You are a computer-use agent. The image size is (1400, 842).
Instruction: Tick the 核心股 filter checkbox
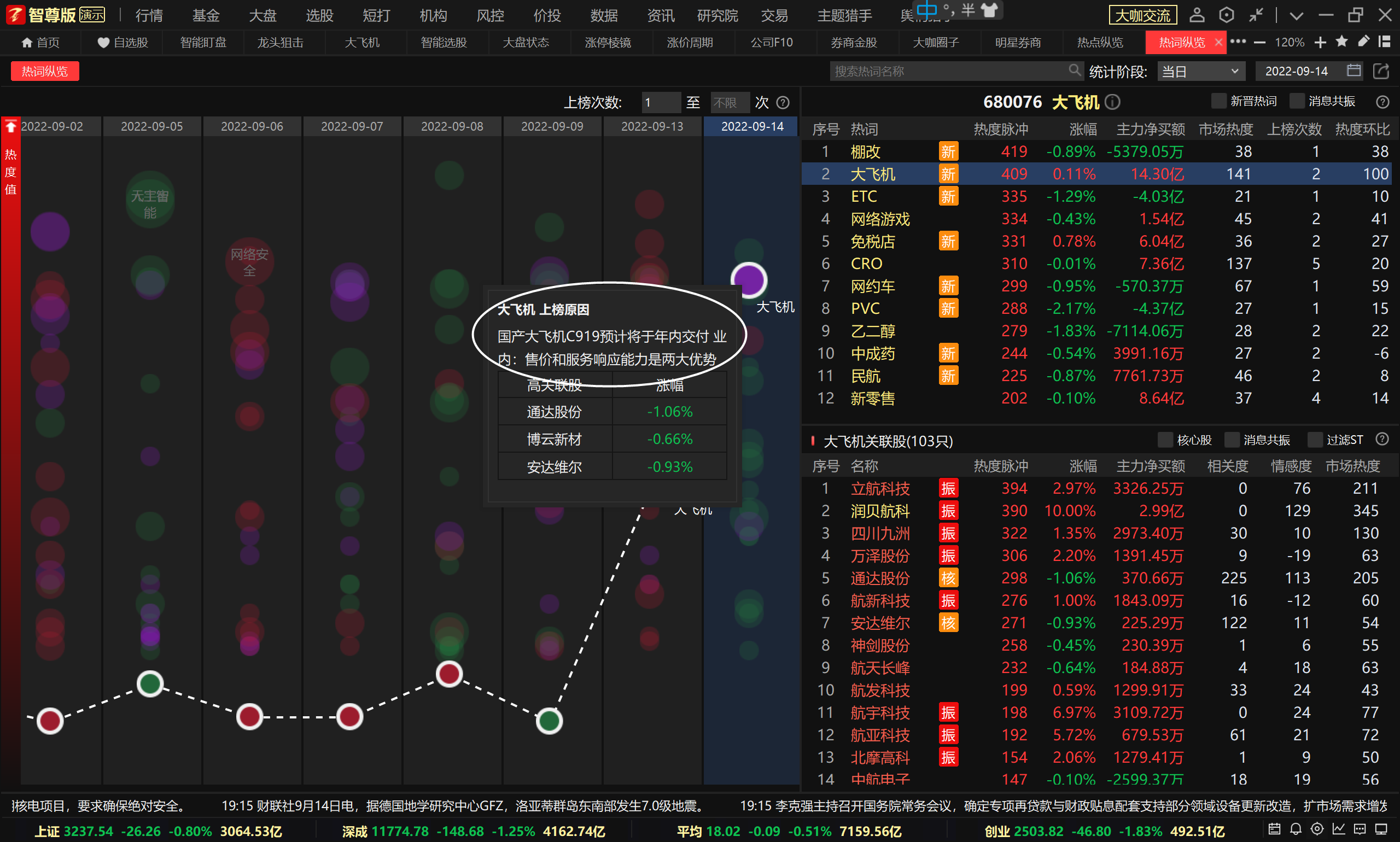coord(1165,440)
